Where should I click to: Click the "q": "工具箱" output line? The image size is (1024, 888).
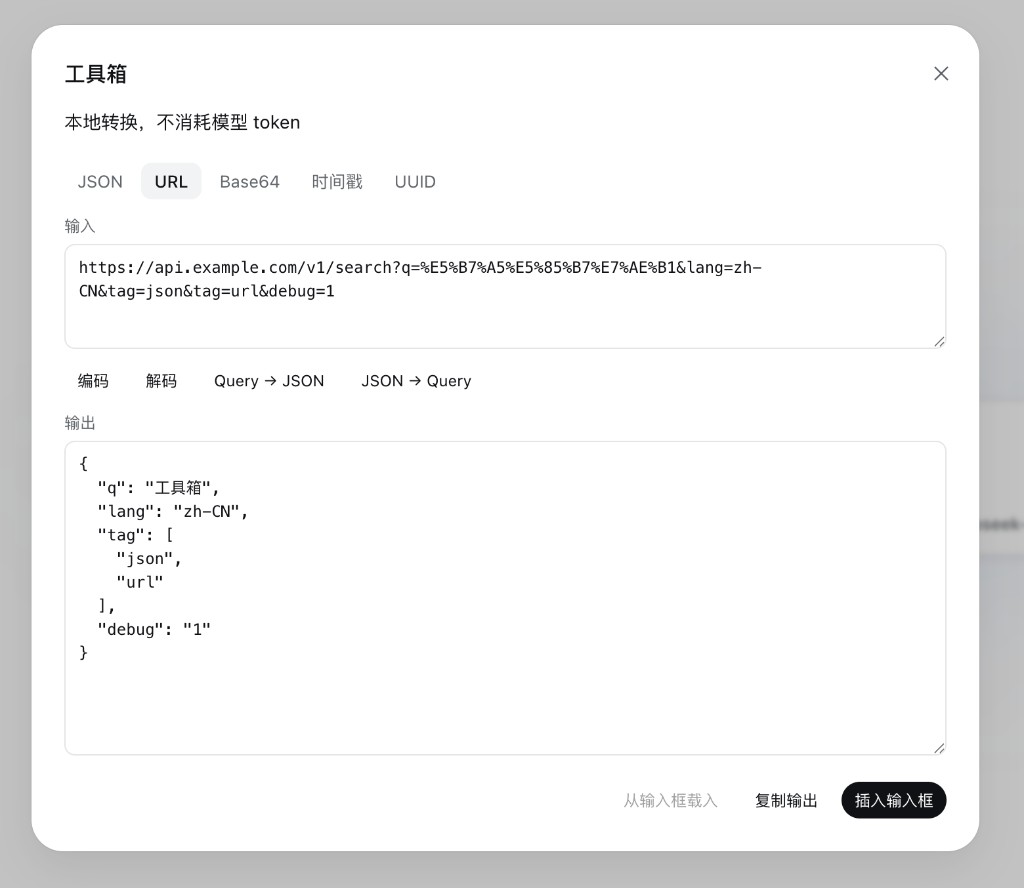pos(159,488)
